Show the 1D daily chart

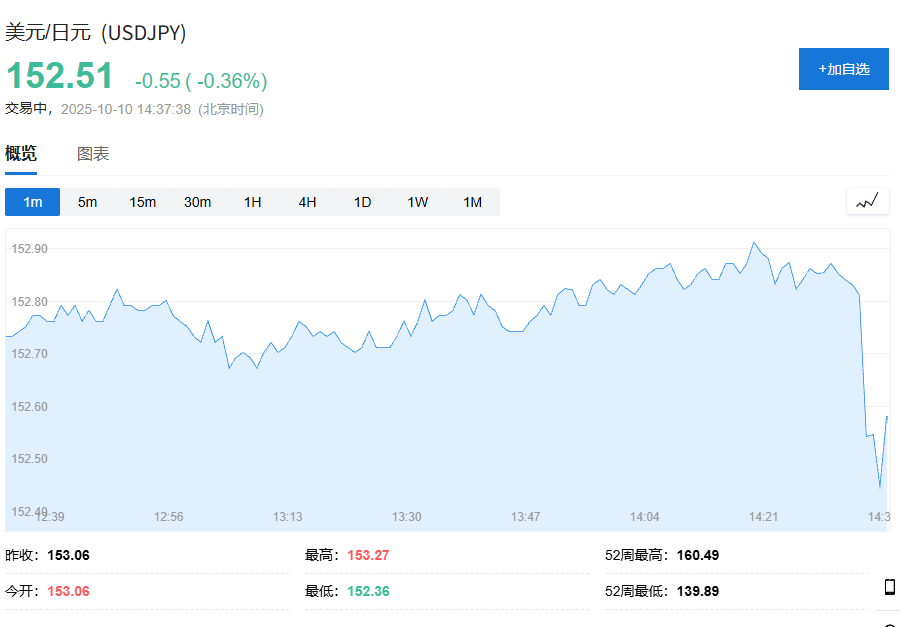click(x=362, y=202)
